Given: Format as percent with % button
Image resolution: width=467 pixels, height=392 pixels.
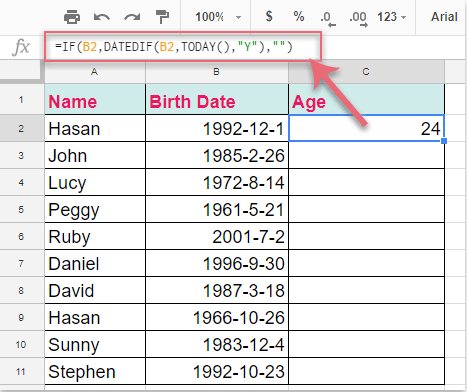Looking at the screenshot, I should point(299,16).
